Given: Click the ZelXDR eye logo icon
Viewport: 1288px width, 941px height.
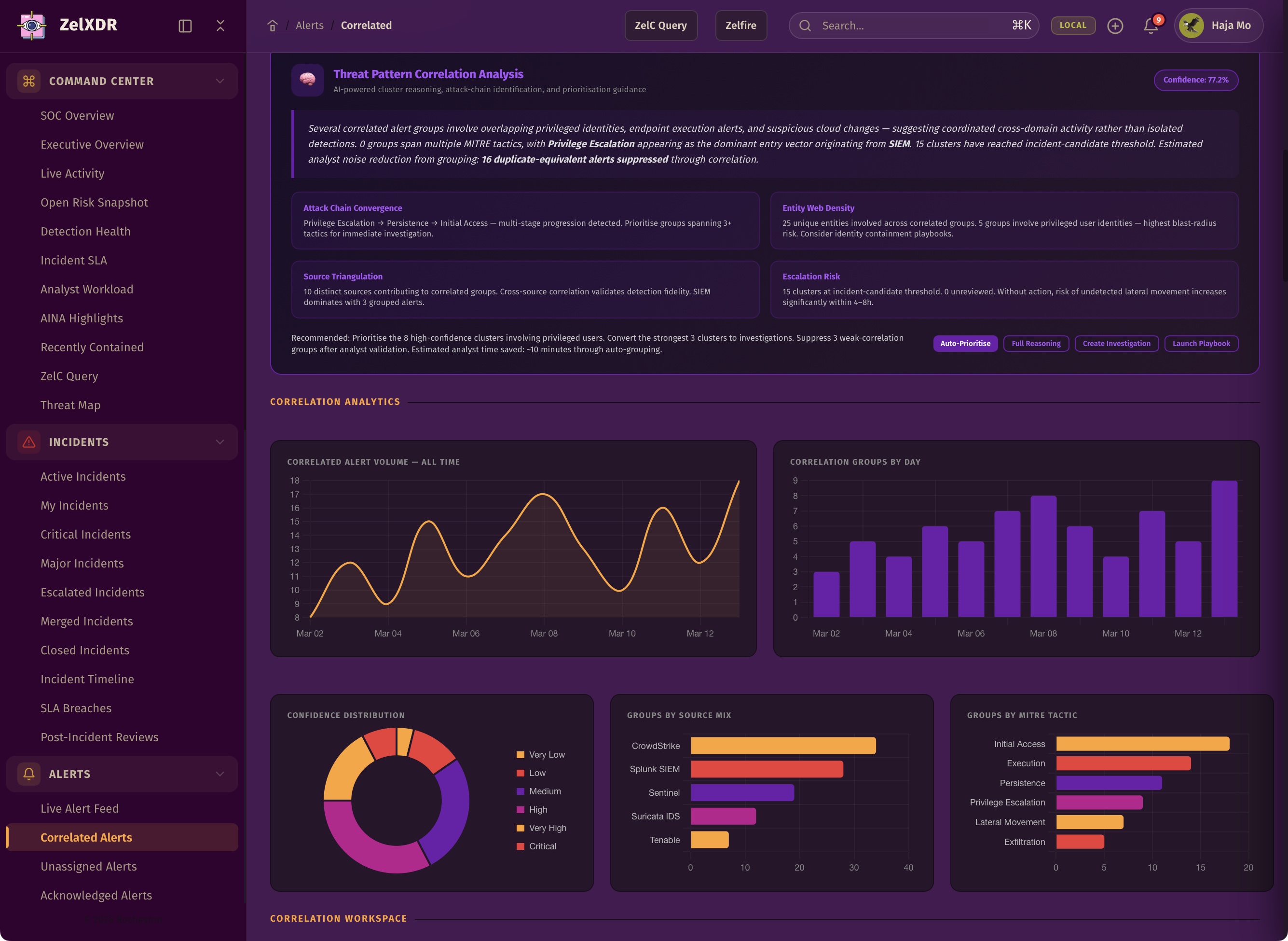Looking at the screenshot, I should [x=32, y=26].
